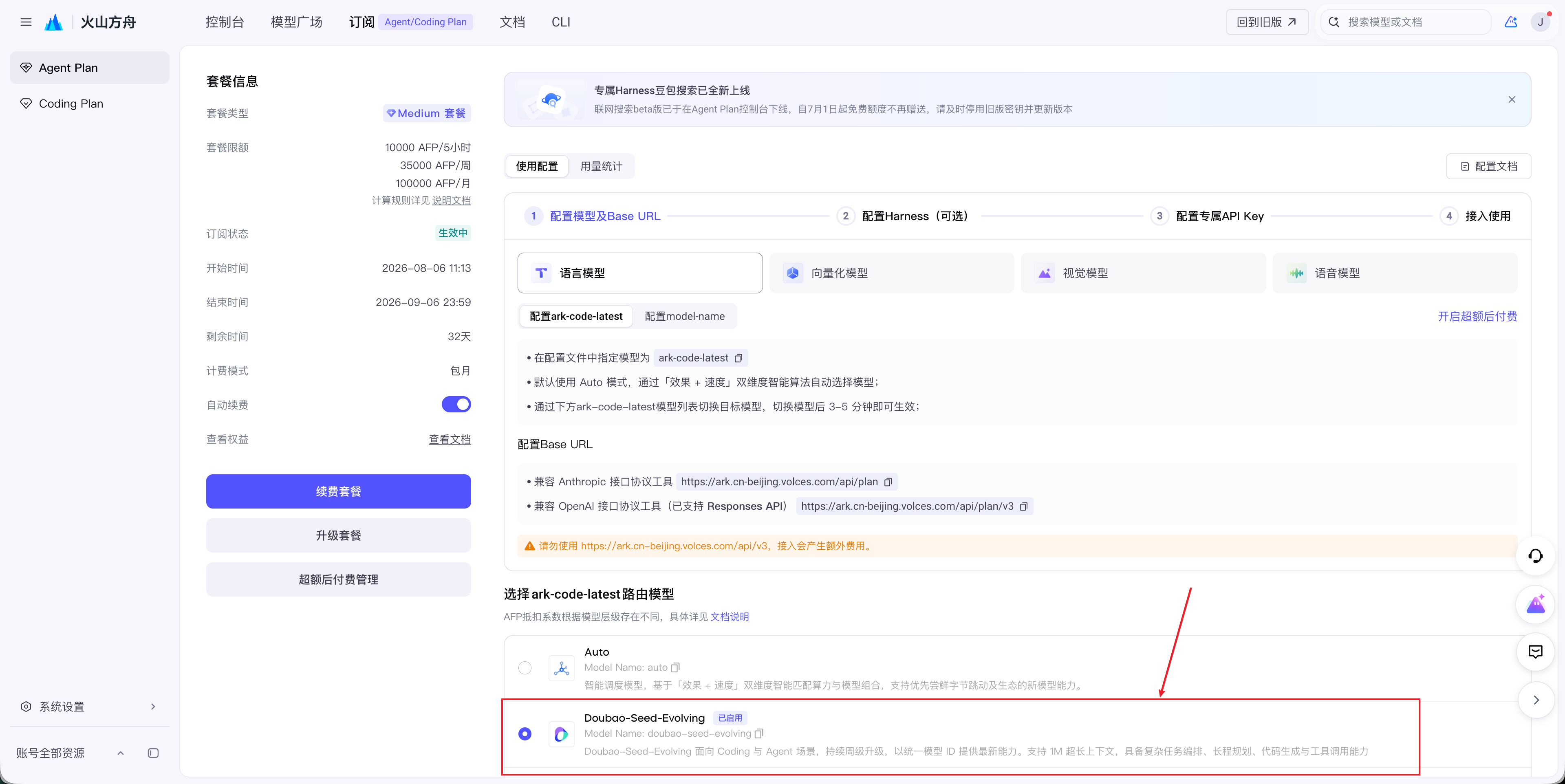Open the CLI navigation item
The height and width of the screenshot is (784, 1565).
click(561, 22)
